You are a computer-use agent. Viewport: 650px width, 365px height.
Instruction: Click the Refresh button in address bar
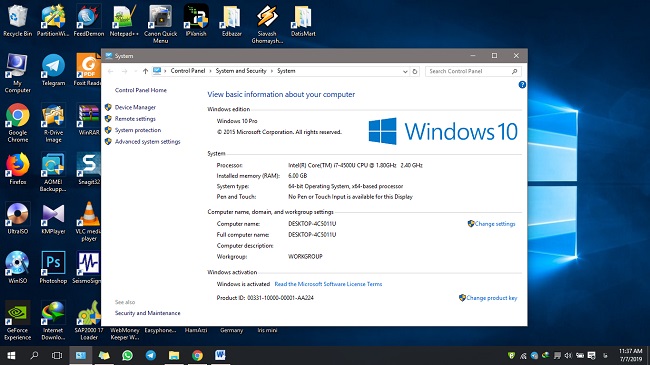pyautogui.click(x=414, y=71)
